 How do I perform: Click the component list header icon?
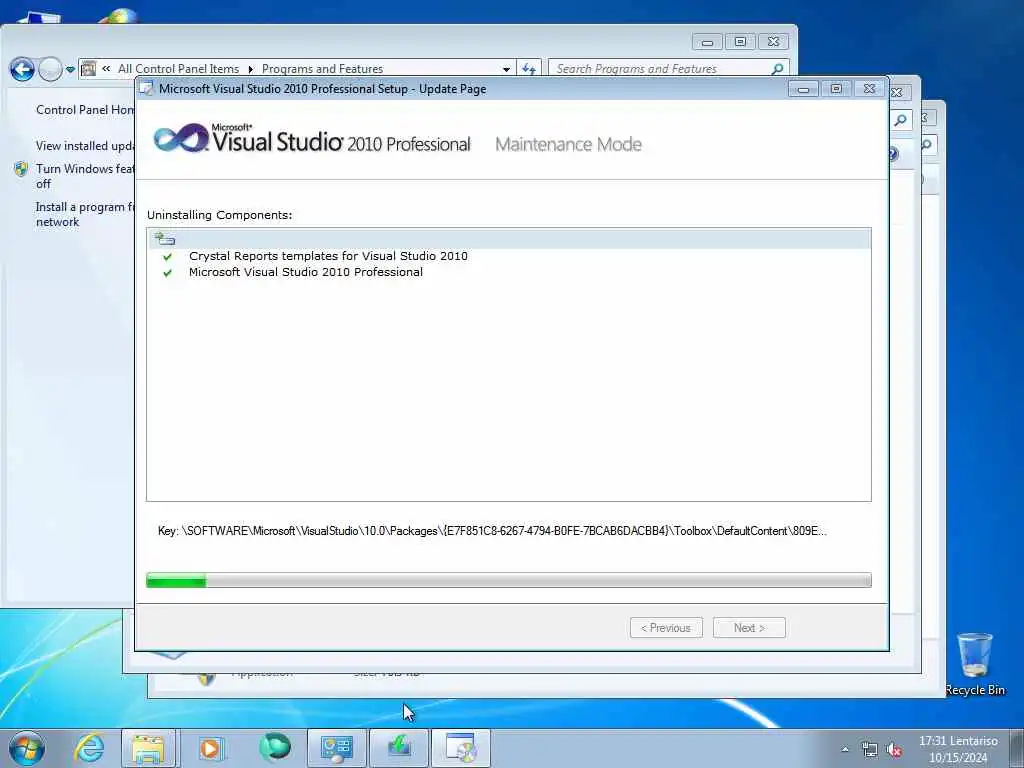(165, 238)
